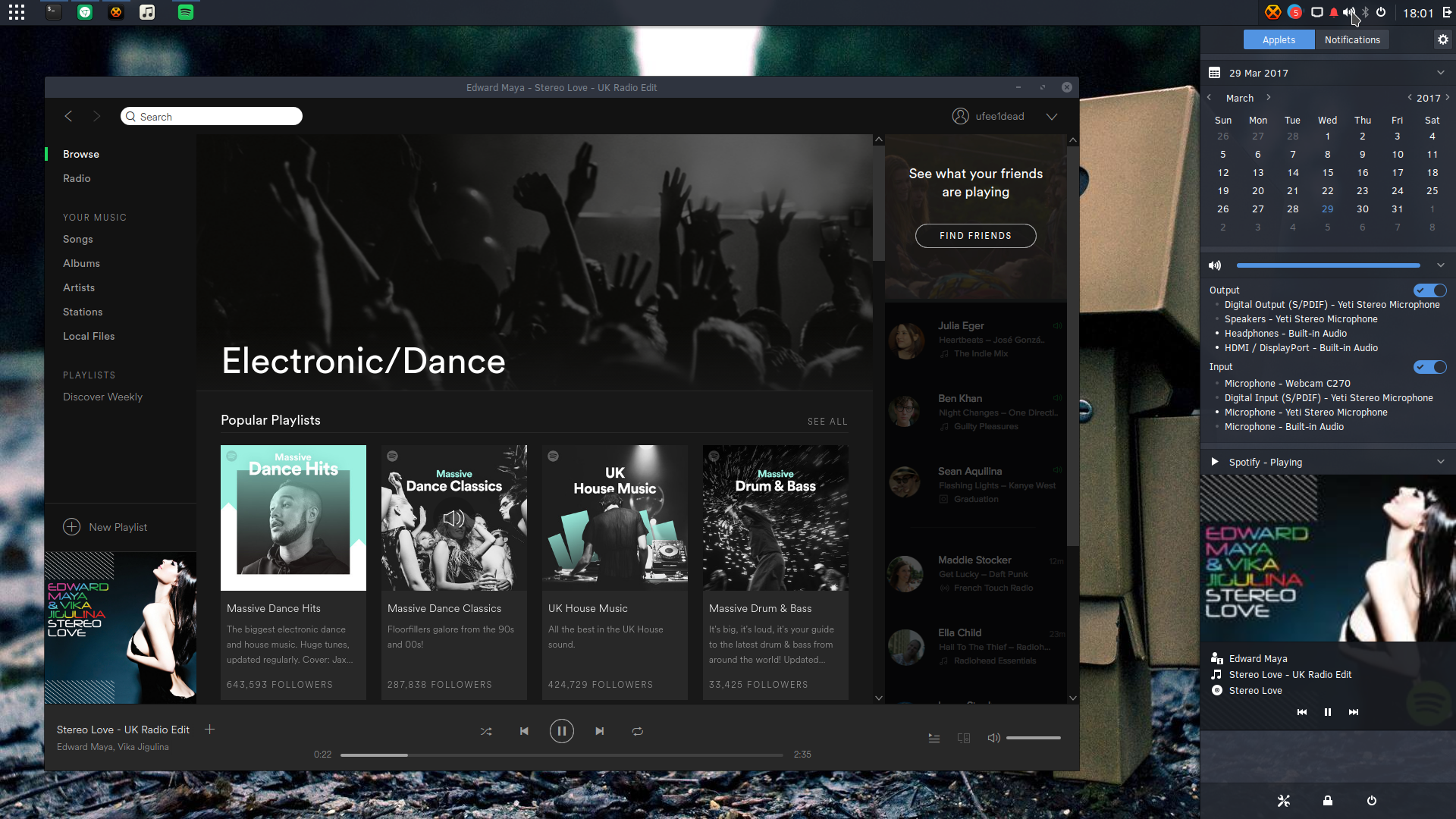
Task: Select Digital Output (S/PDIF) Yeti output device
Action: point(1332,305)
